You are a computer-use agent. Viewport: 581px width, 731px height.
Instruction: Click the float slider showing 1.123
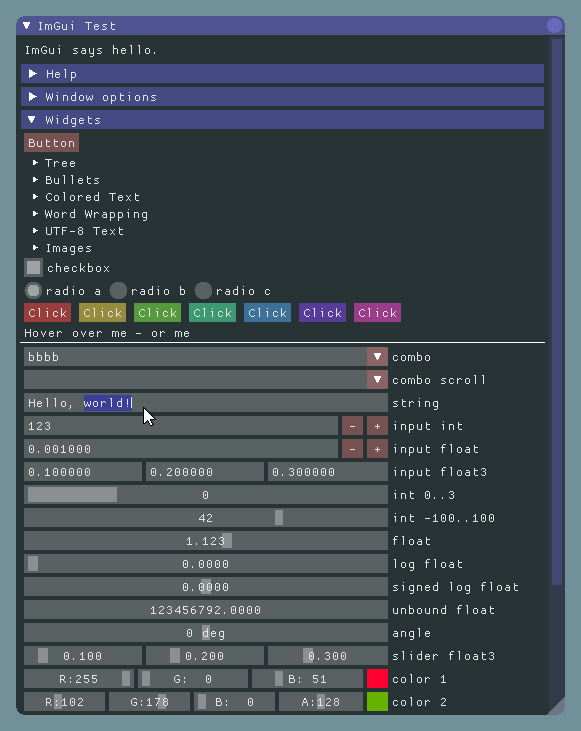point(206,540)
